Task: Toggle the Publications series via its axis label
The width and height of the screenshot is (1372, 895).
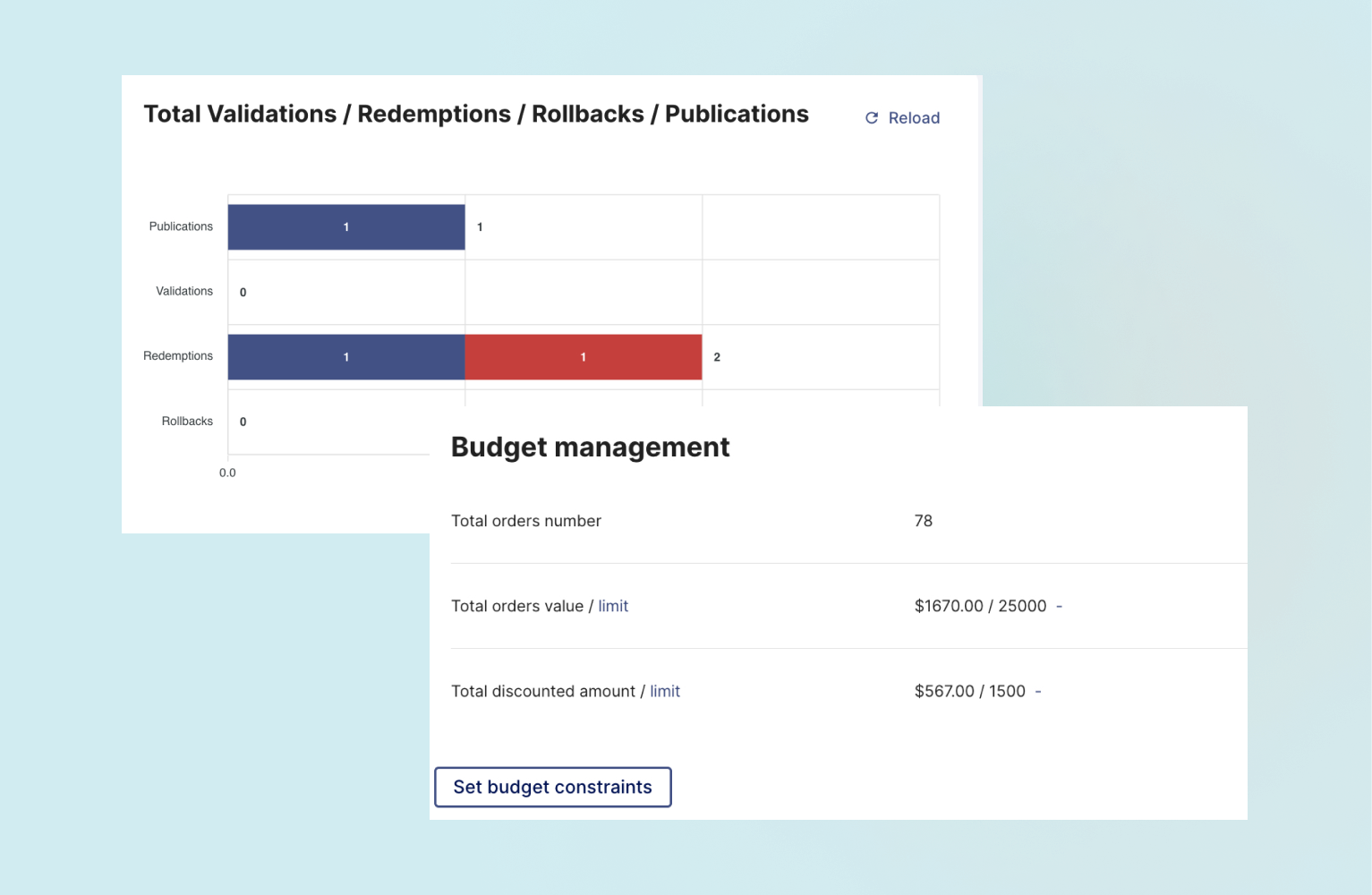Action: 180,226
